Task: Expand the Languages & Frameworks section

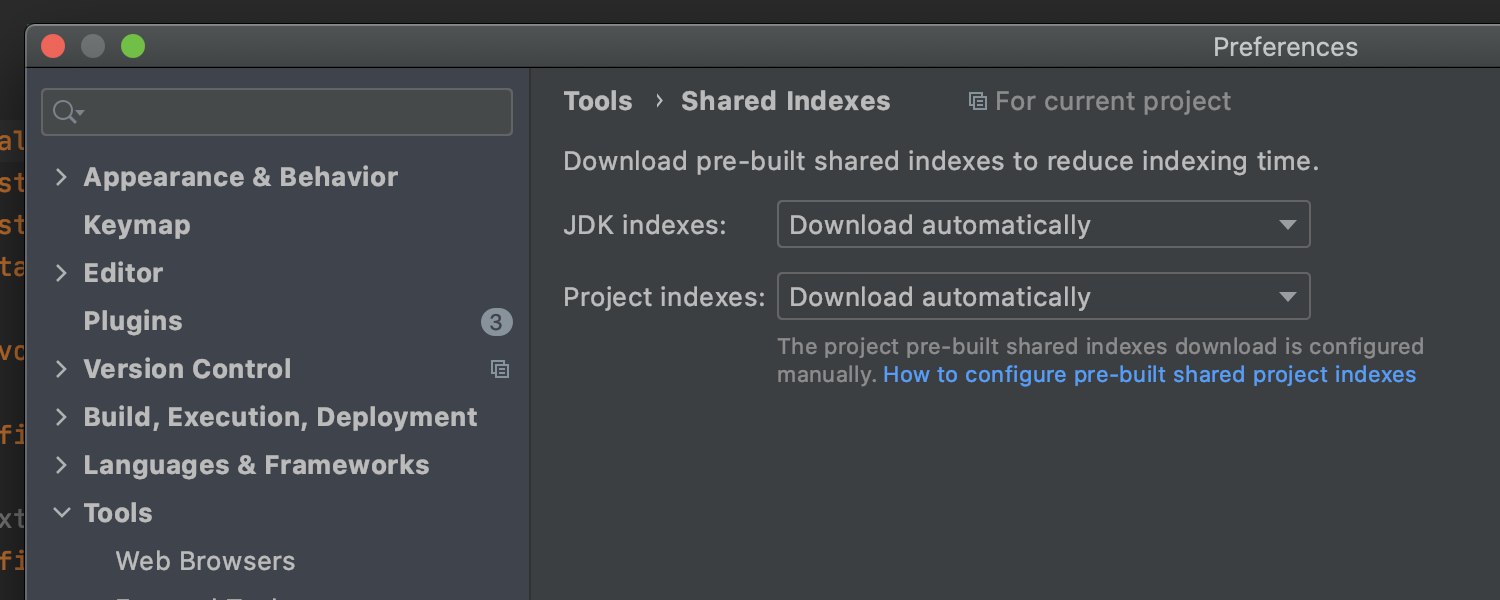Action: pyautogui.click(x=61, y=465)
